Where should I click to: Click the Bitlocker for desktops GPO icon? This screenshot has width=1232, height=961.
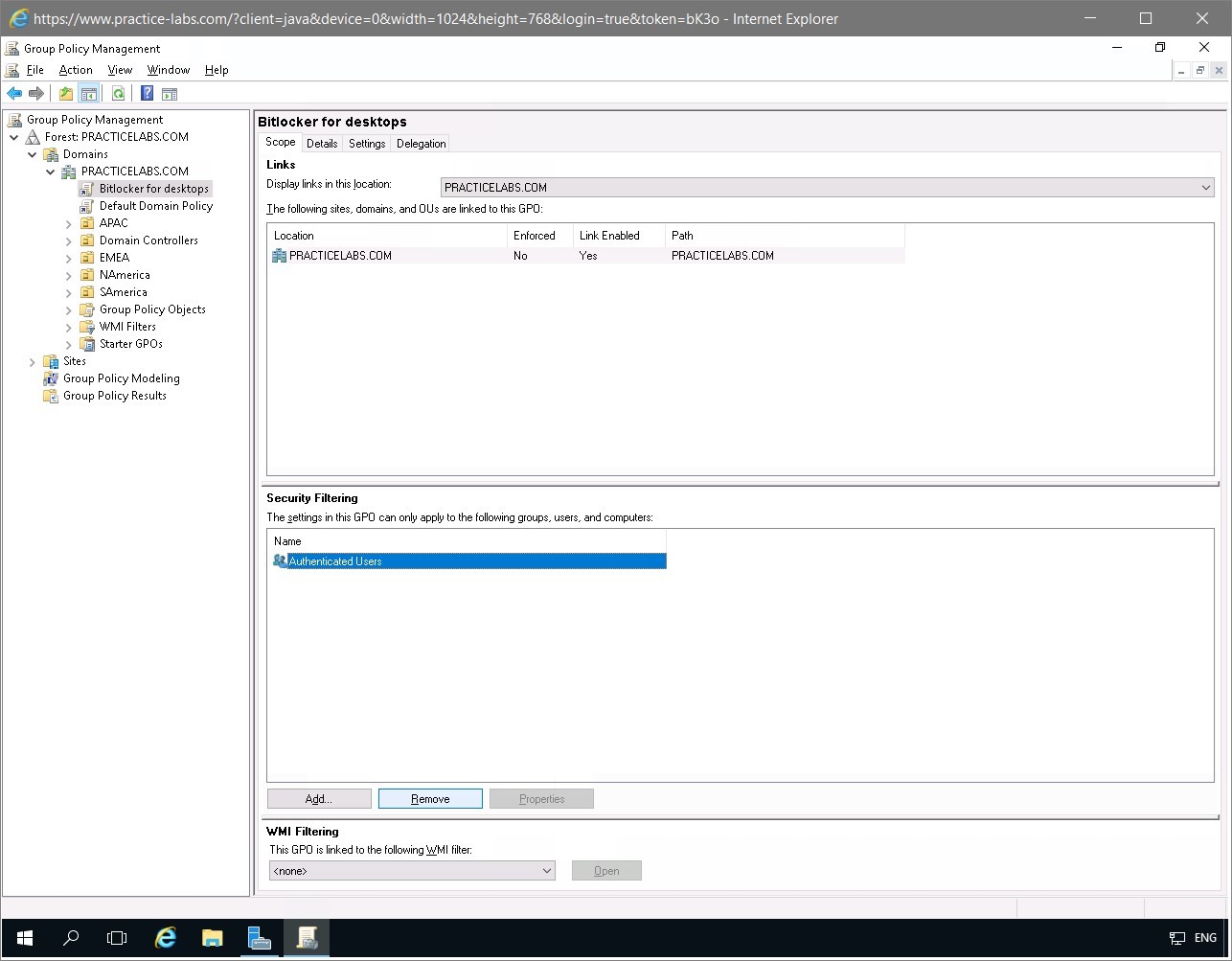(x=84, y=188)
